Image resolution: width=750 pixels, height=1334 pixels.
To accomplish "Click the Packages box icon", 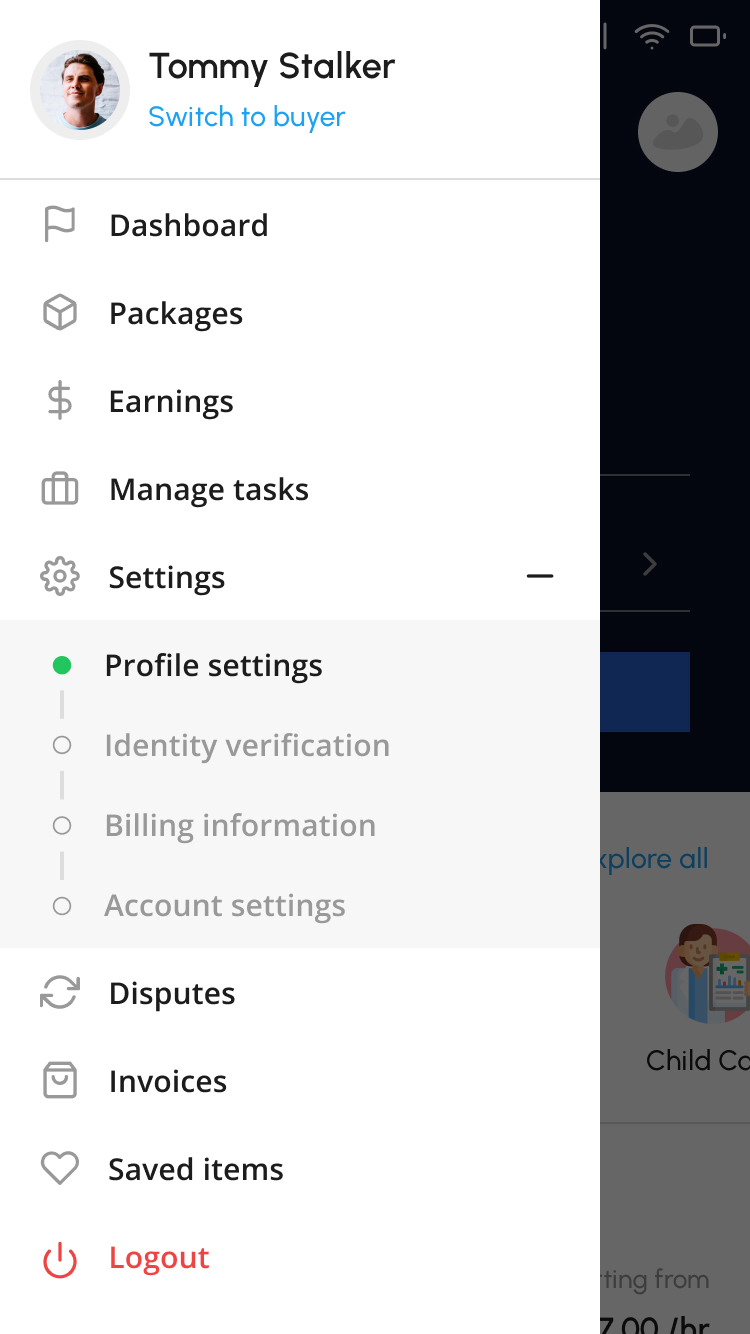I will tap(60, 313).
